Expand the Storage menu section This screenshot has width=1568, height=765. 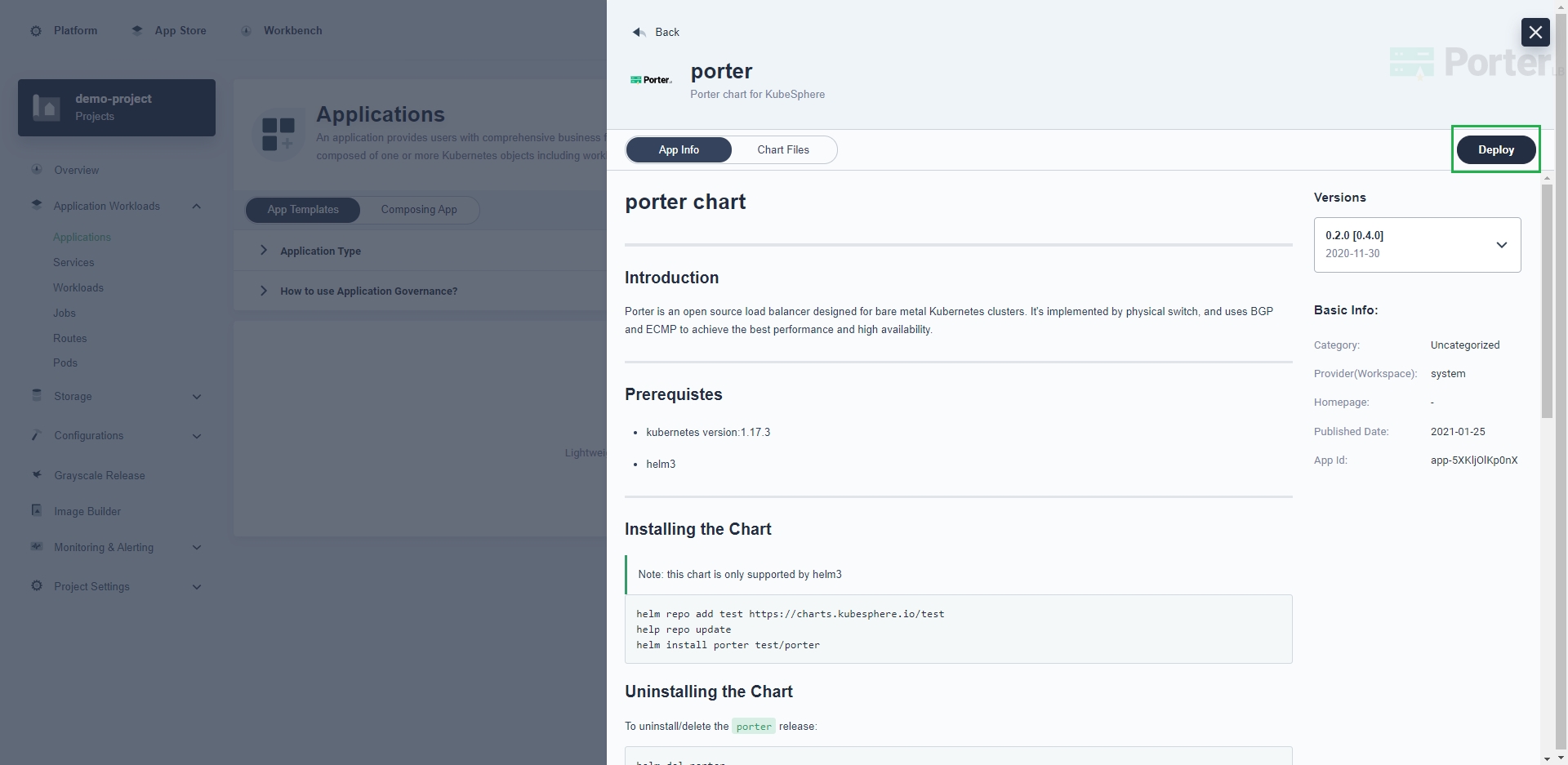click(197, 397)
